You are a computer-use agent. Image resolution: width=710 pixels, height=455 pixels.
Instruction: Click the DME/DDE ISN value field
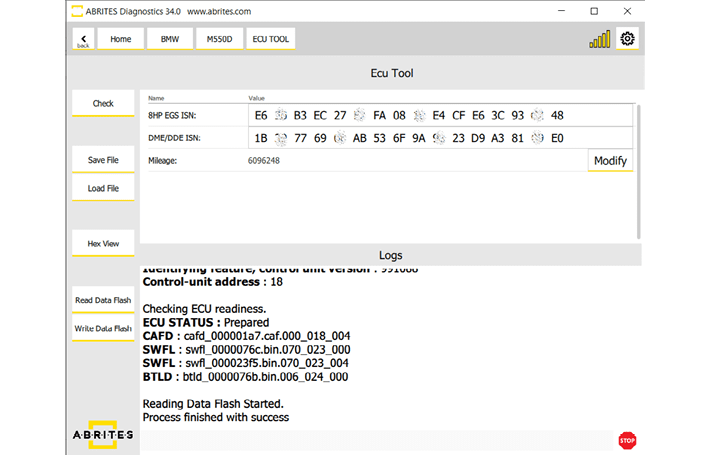[x=440, y=138]
